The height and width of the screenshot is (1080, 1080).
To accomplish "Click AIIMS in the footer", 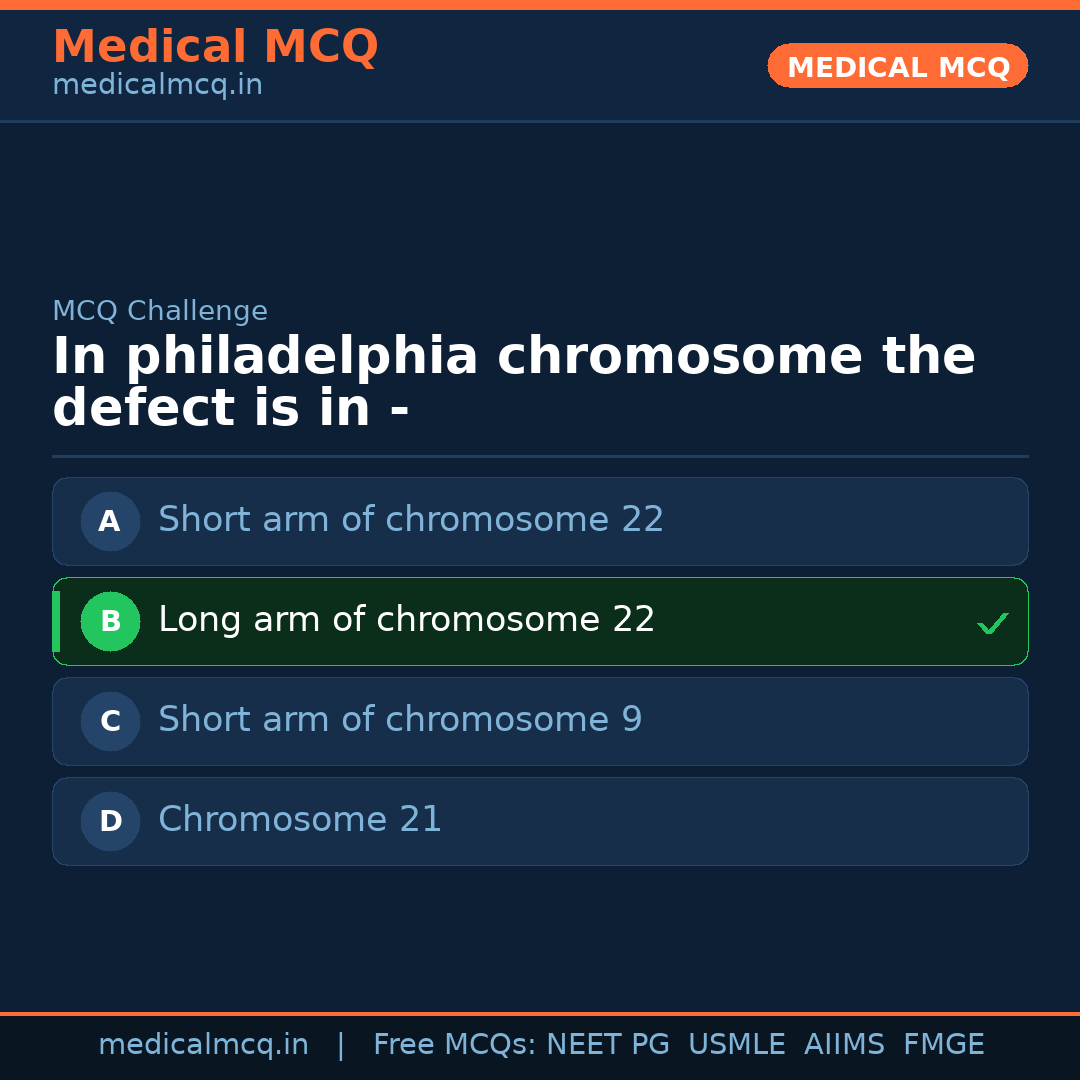I will point(844,1045).
